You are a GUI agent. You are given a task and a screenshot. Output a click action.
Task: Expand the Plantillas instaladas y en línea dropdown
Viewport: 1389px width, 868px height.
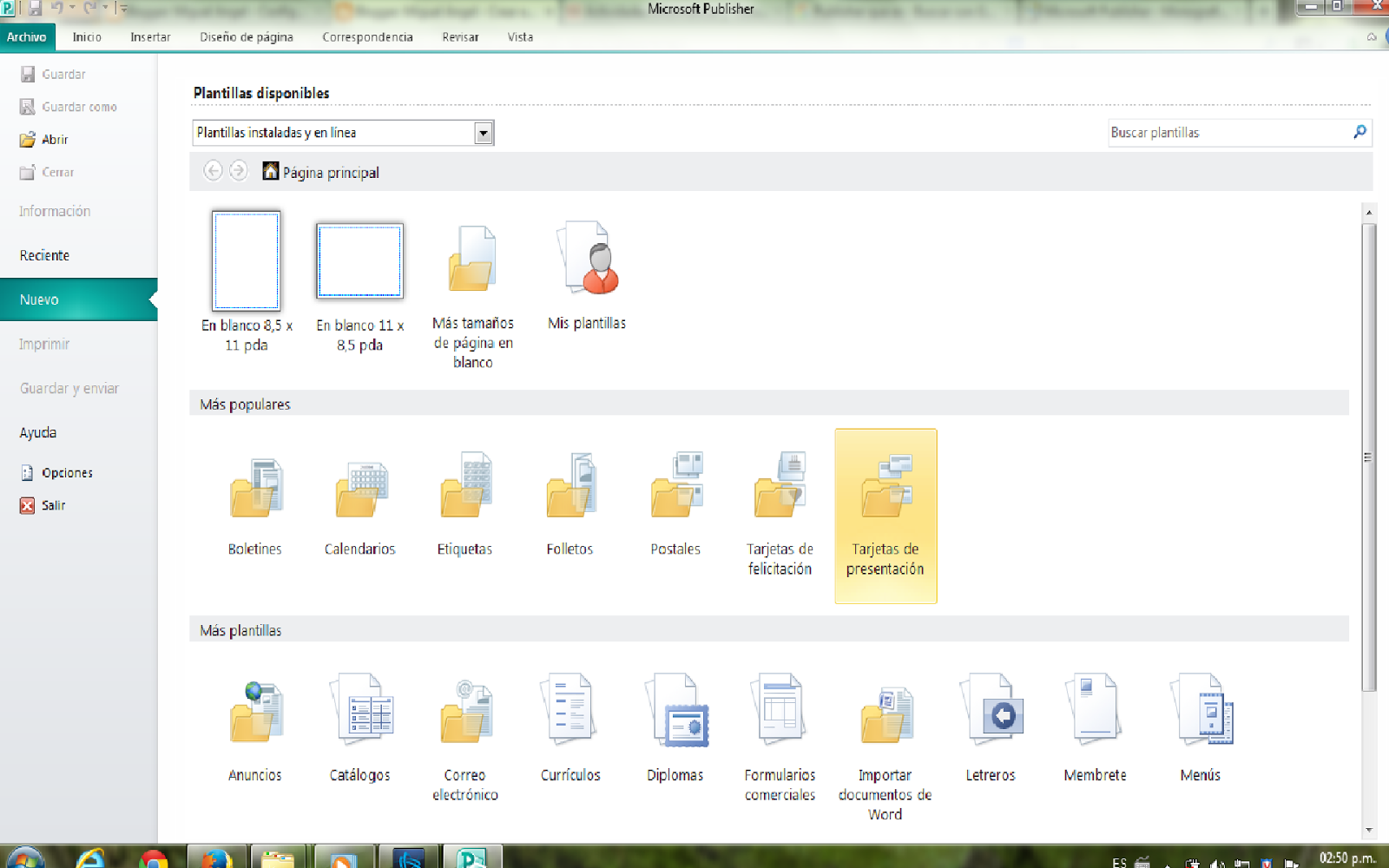(484, 133)
